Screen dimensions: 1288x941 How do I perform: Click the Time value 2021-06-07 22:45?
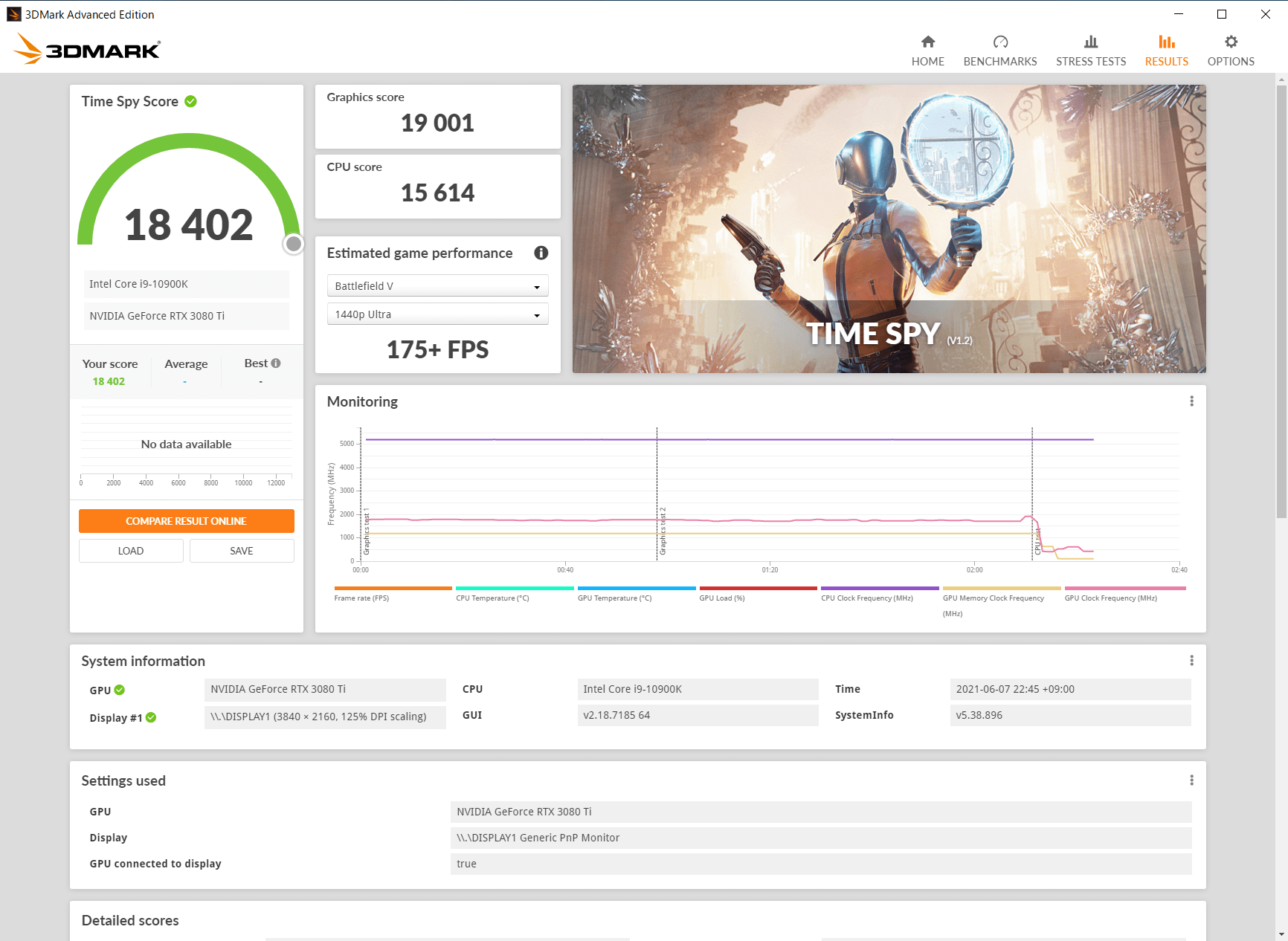1071,690
